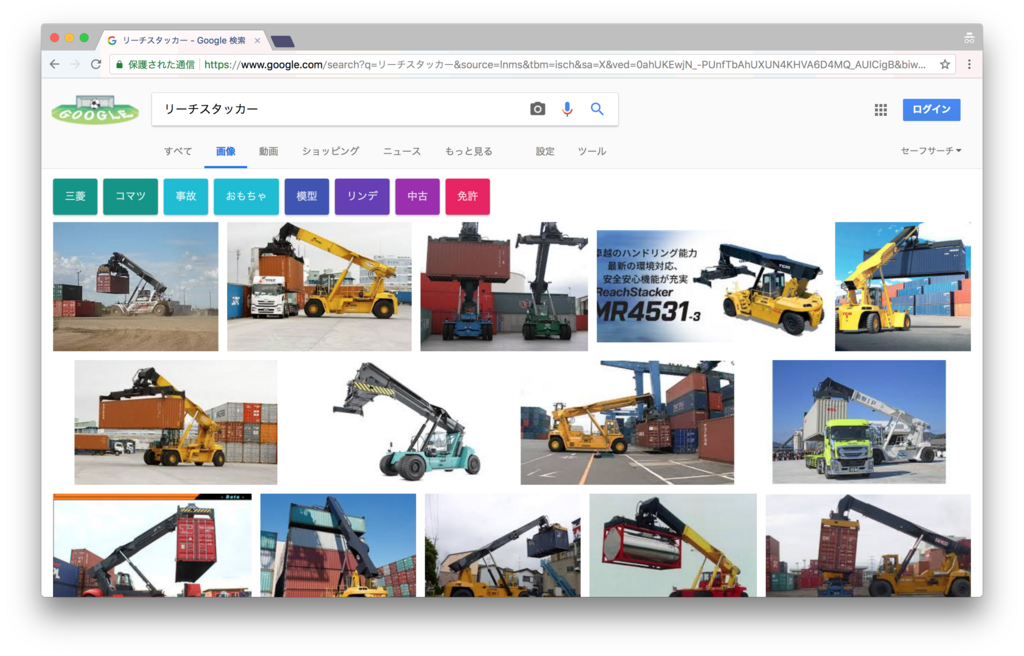1024x656 pixels.
Task: Bookmark this page with the star icon
Action: [x=944, y=64]
